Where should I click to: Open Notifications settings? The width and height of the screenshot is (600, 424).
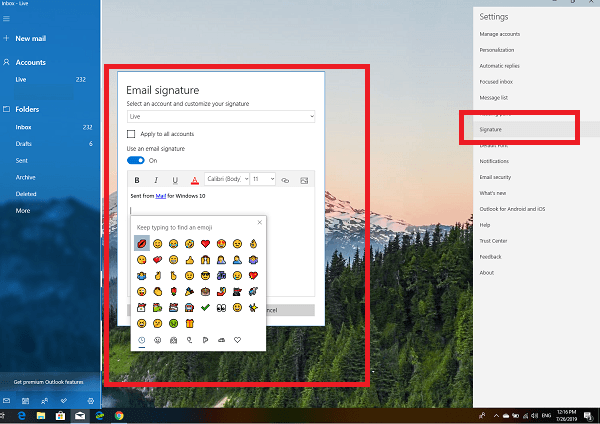coord(494,161)
